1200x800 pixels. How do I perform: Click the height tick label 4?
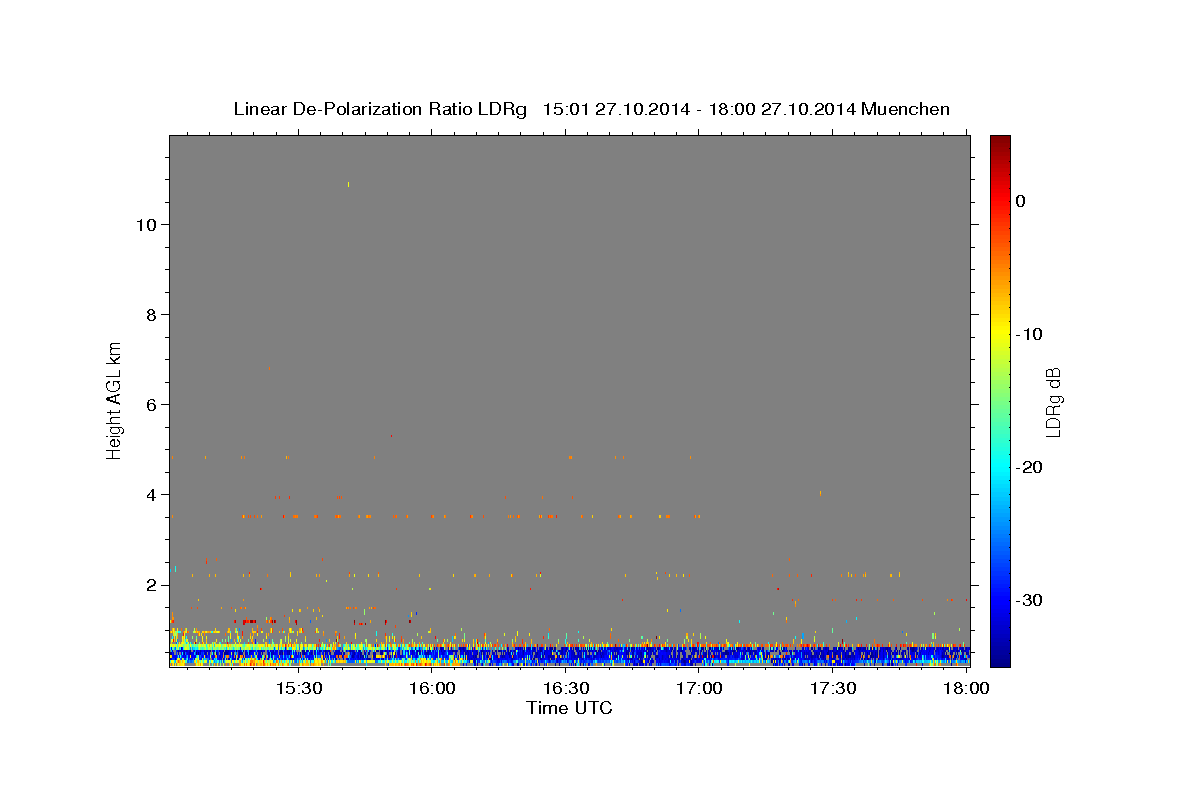pos(149,494)
